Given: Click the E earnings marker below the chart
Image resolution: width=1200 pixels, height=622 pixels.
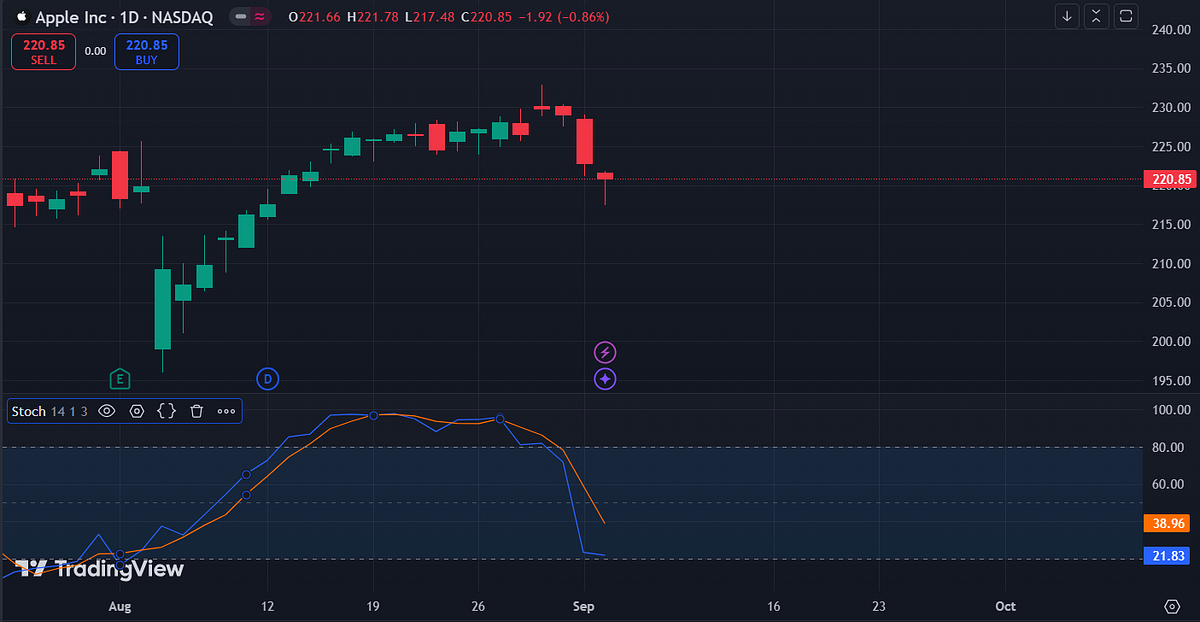Looking at the screenshot, I should tap(120, 379).
